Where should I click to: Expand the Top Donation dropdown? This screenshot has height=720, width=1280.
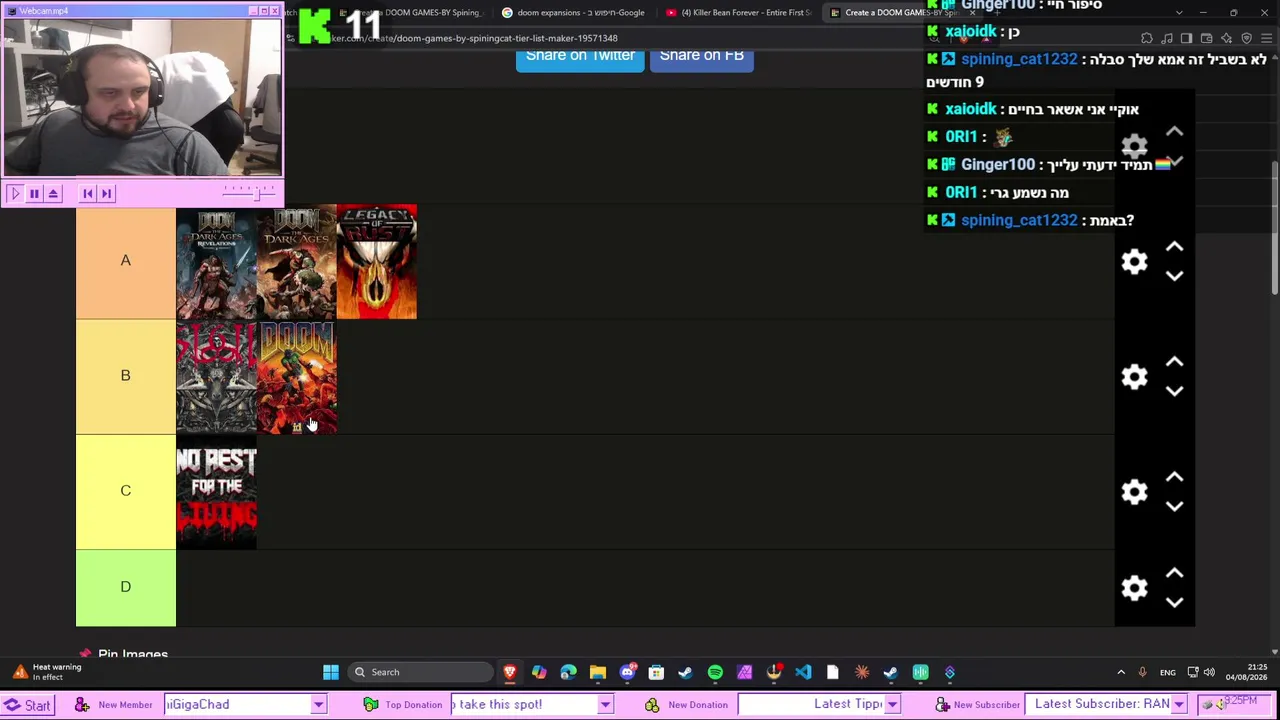605,705
